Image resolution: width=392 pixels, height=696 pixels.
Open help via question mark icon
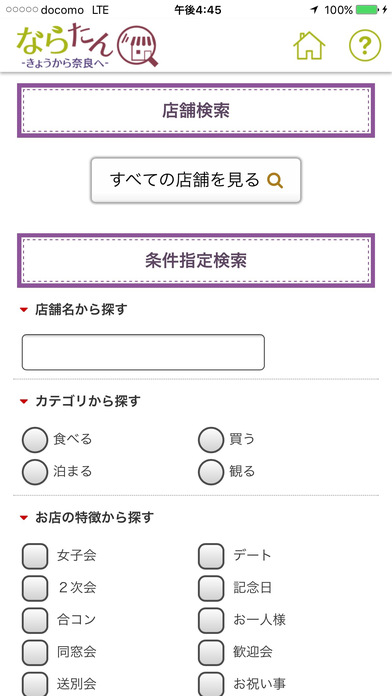[x=365, y=45]
